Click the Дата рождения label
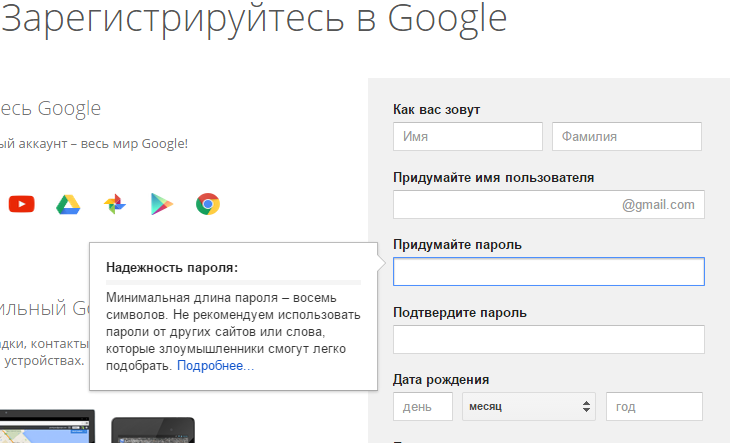This screenshot has height=443, width=748. (x=441, y=380)
